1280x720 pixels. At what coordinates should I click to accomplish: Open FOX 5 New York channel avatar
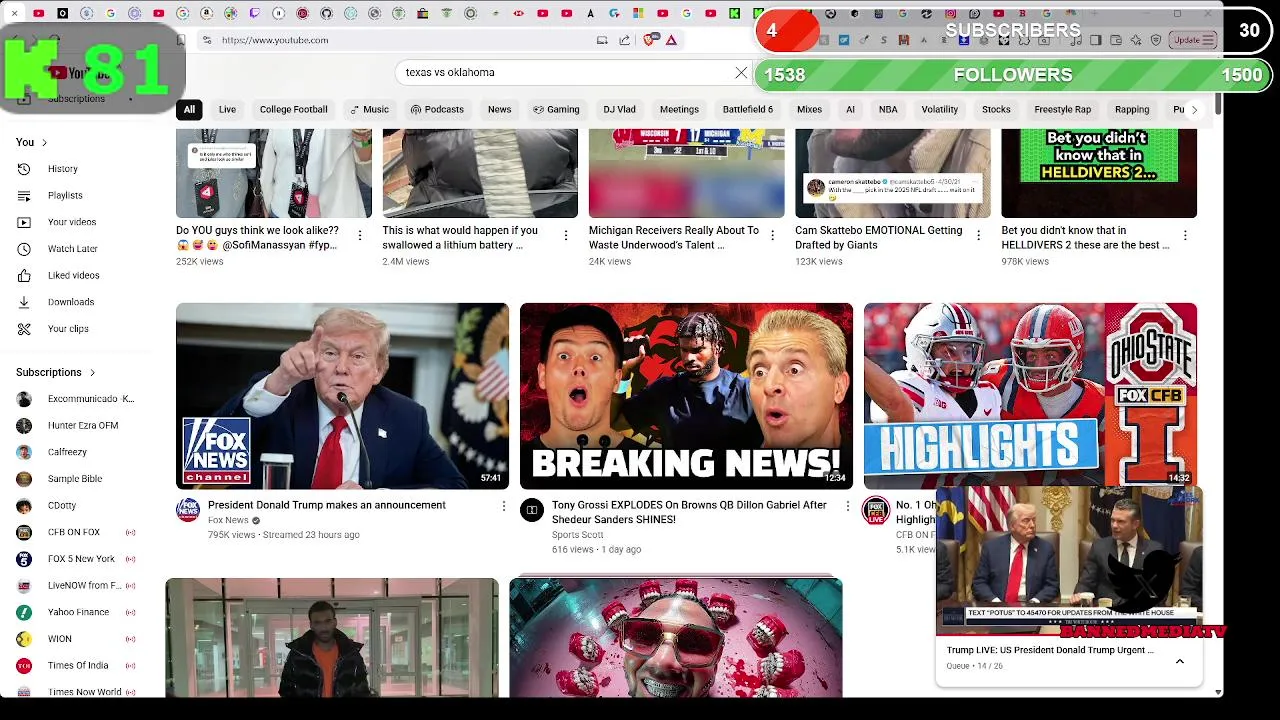[24, 559]
